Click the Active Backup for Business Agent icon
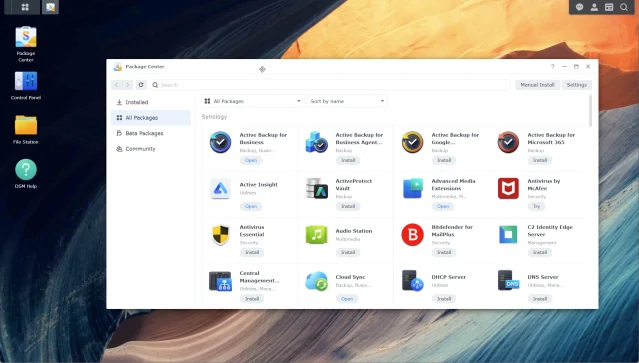This screenshot has width=639, height=363. (317, 142)
